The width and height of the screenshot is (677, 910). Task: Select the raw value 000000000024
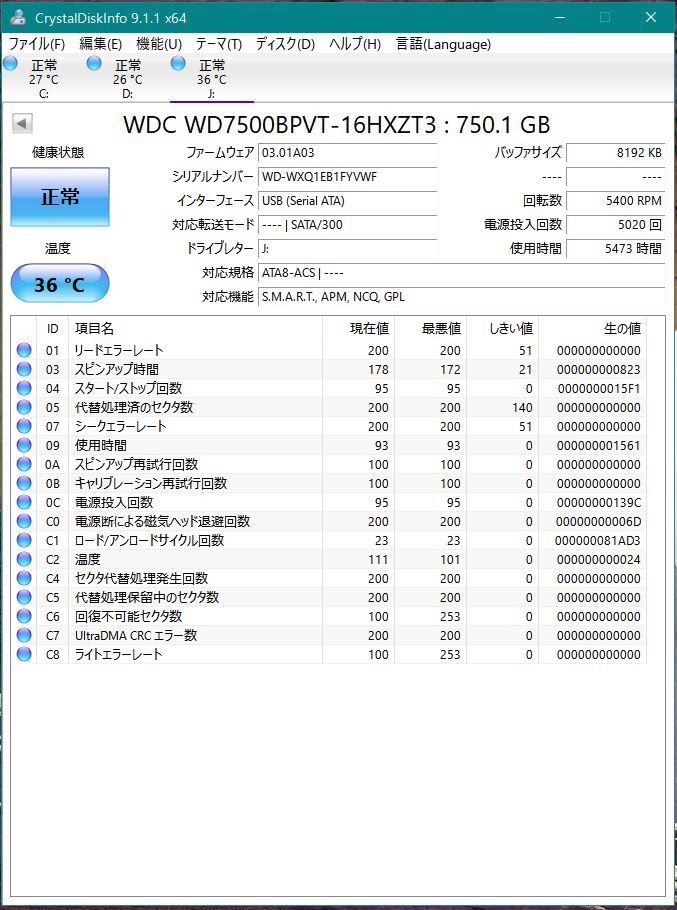click(599, 560)
